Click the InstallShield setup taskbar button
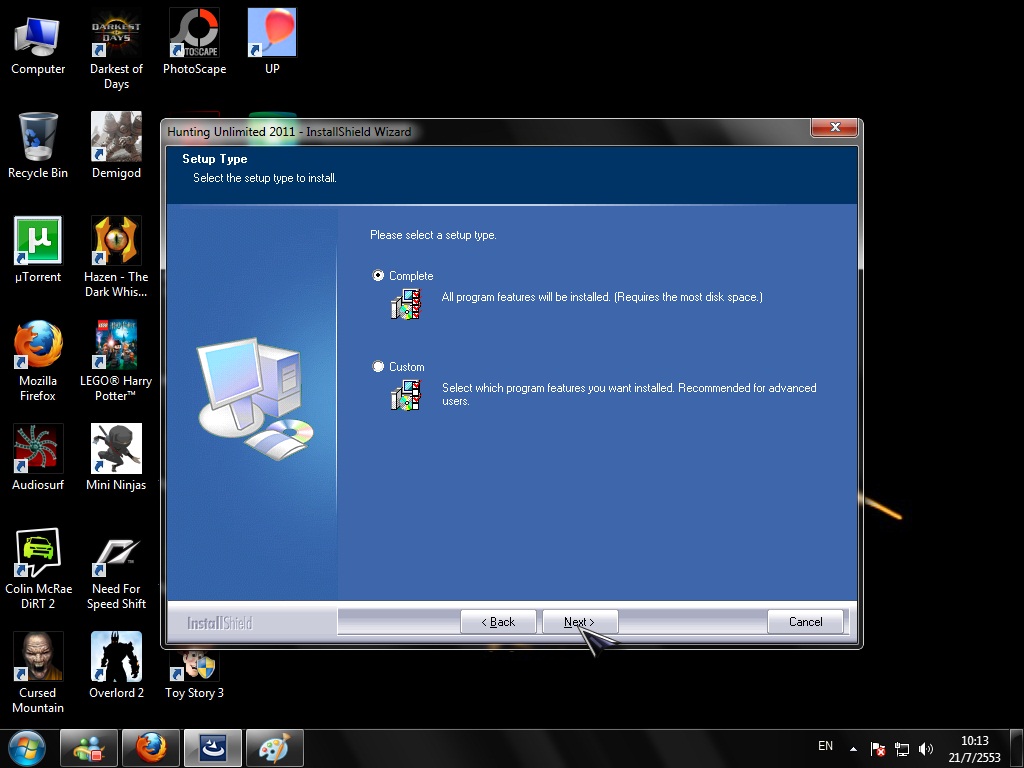 click(213, 748)
